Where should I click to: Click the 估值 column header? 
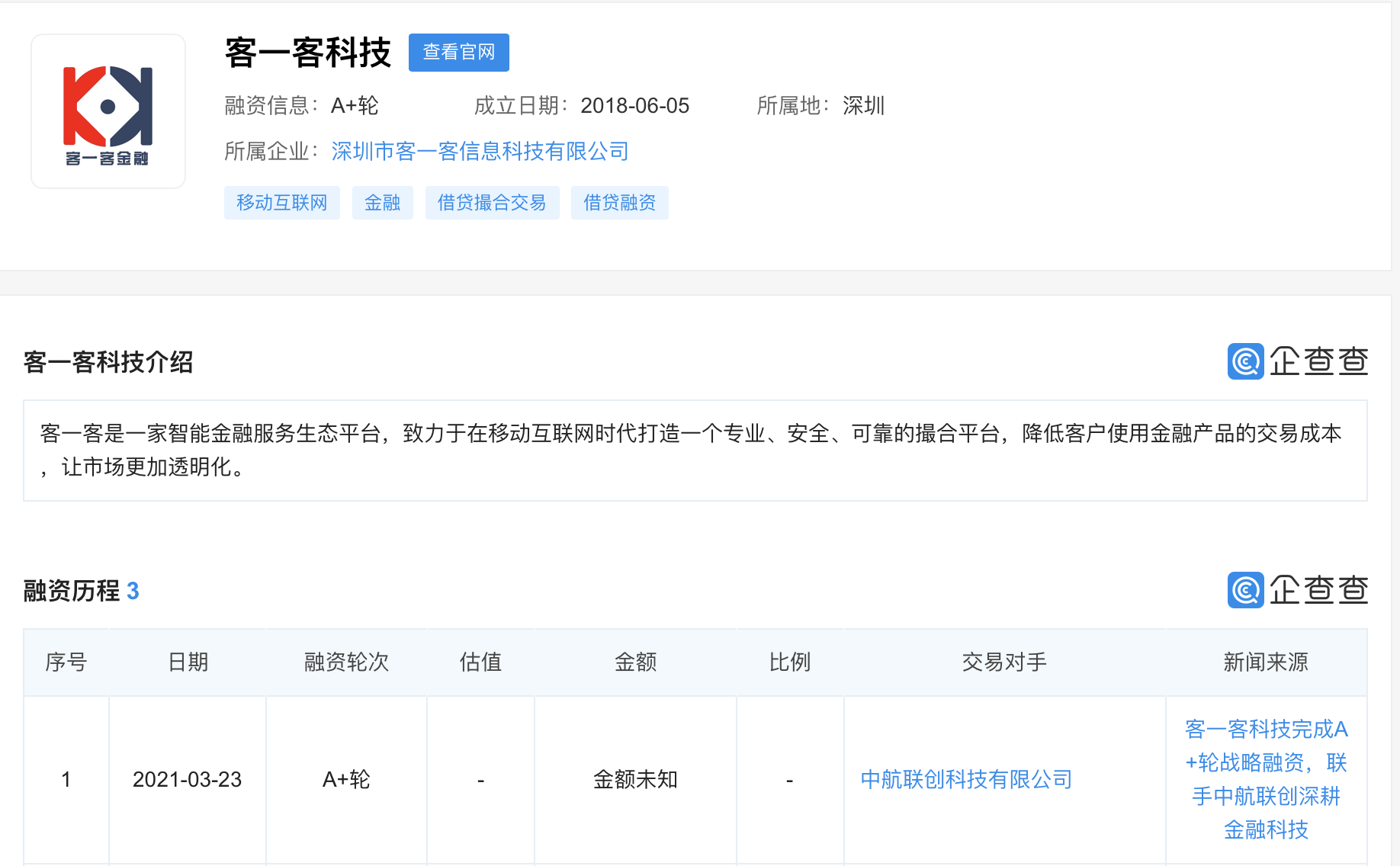[x=481, y=662]
